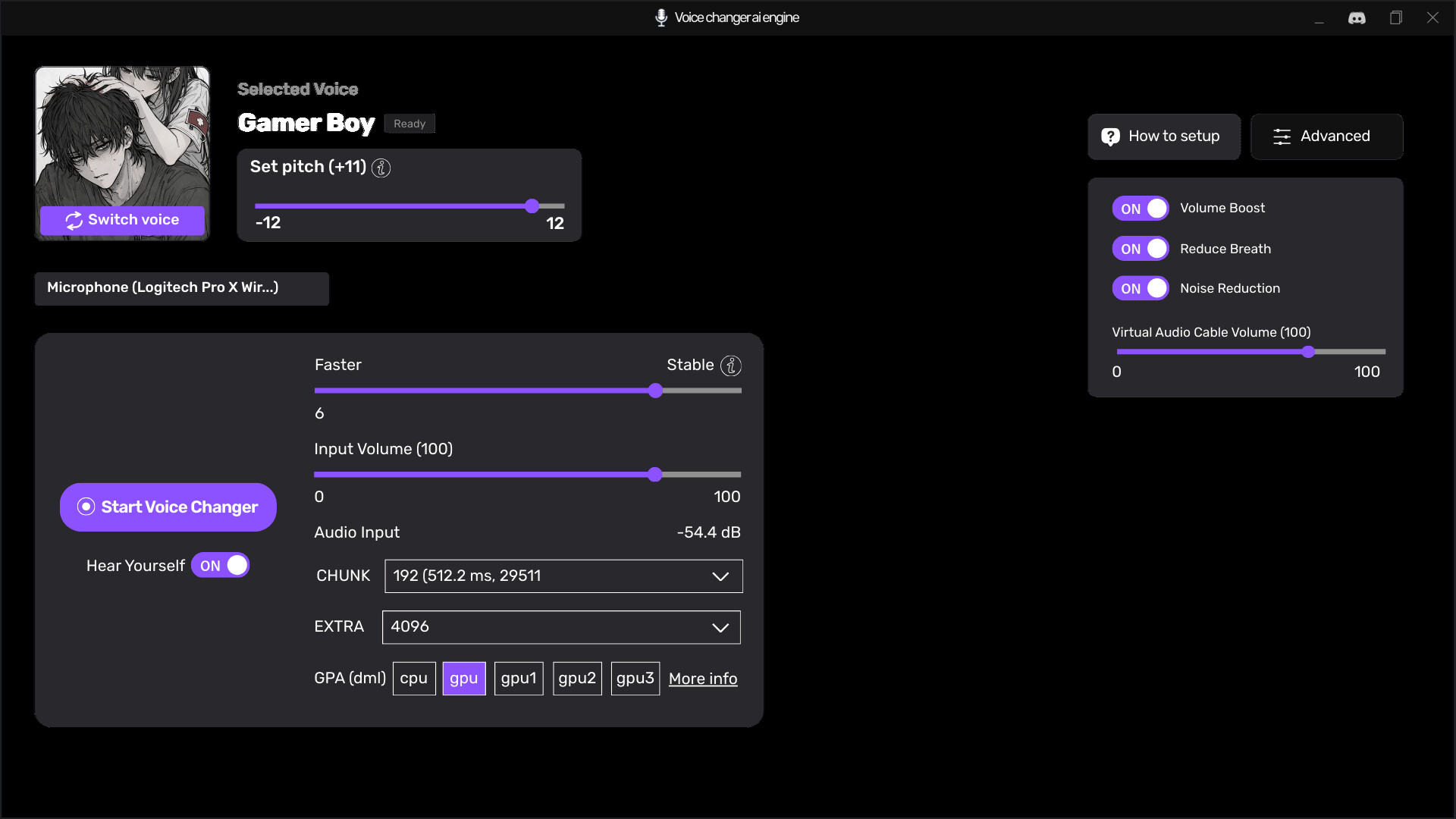Click the record icon on Start Voice Changer
Viewport: 1456px width, 819px height.
(x=86, y=507)
